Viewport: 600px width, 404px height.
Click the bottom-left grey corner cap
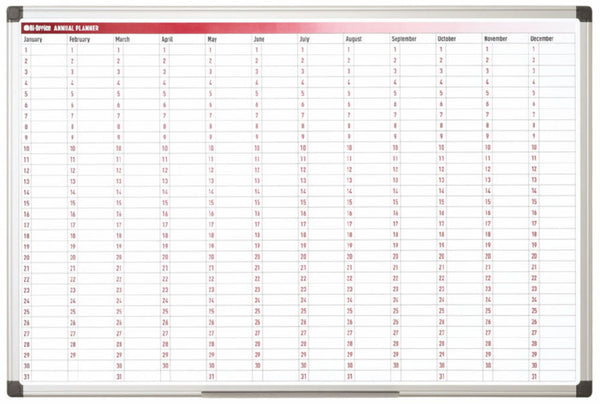(13, 390)
